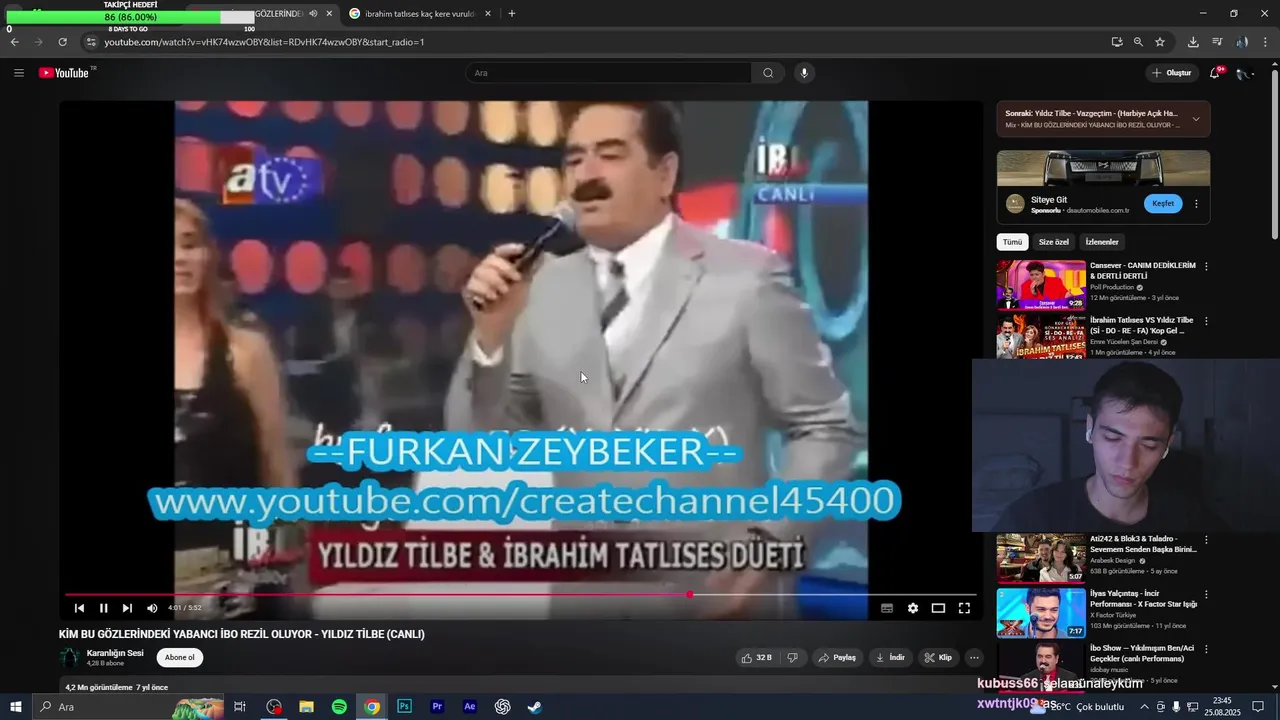Open Steam from the taskbar
This screenshot has width=1280, height=720.
[535, 707]
